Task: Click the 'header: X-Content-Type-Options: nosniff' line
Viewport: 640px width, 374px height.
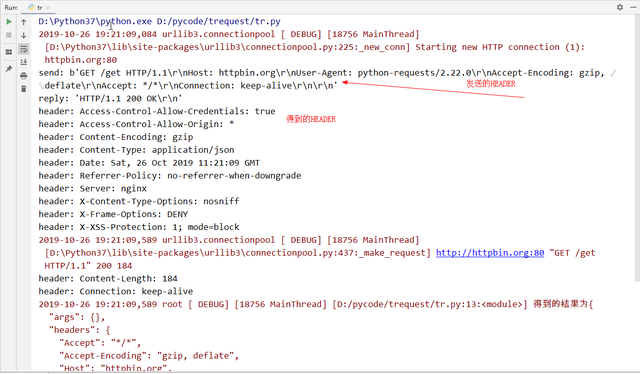Action: [139, 201]
